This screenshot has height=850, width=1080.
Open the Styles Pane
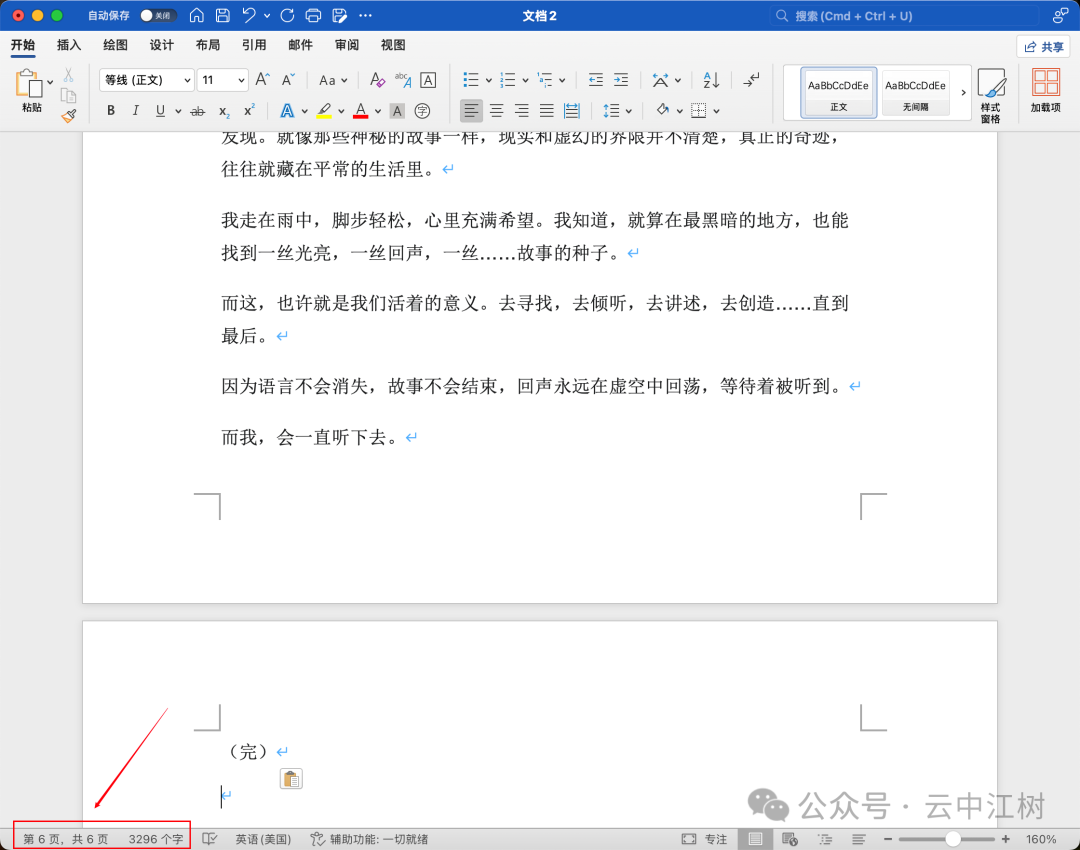[990, 95]
